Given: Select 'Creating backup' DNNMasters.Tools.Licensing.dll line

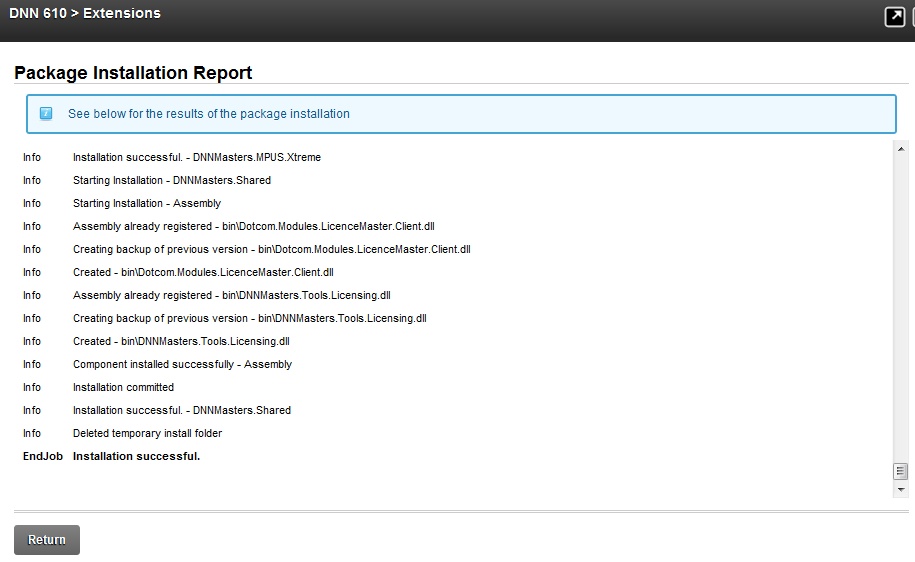Looking at the screenshot, I should [249, 319].
